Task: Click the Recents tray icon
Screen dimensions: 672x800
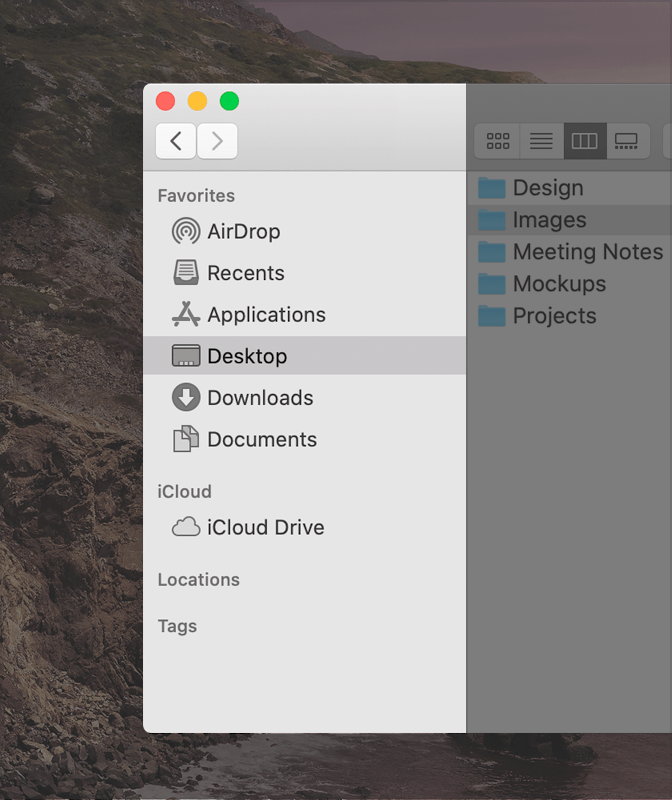Action: 186,272
